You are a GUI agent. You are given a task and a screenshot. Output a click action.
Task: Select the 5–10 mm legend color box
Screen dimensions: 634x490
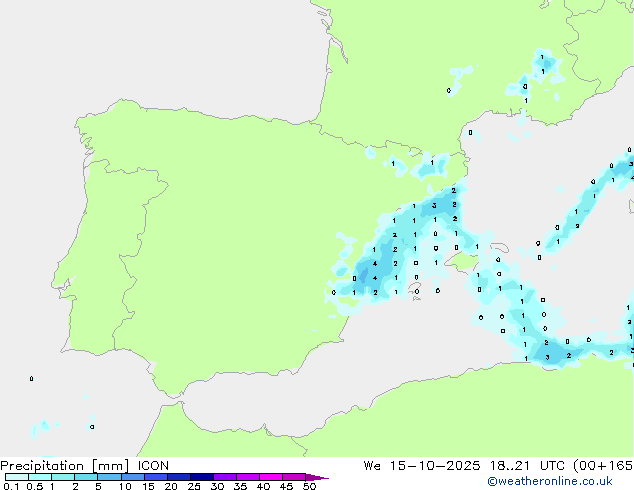[109, 477]
